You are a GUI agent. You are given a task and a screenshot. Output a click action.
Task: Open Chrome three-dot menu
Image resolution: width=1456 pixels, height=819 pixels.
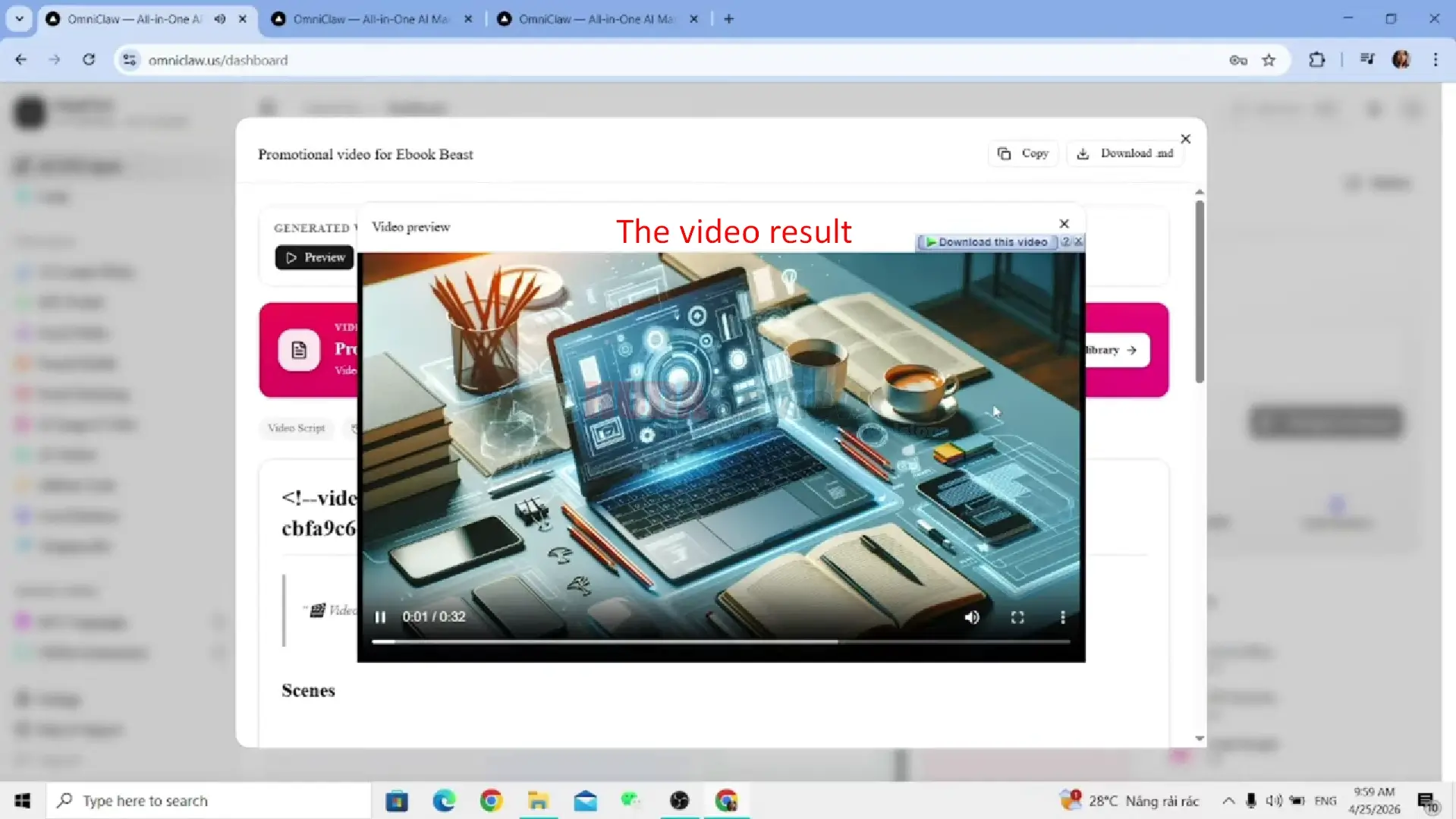click(x=1435, y=60)
